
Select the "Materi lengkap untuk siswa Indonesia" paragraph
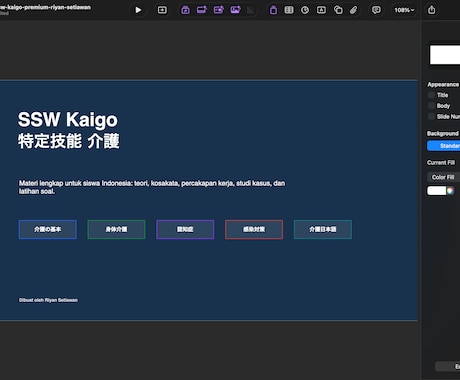coord(152,187)
